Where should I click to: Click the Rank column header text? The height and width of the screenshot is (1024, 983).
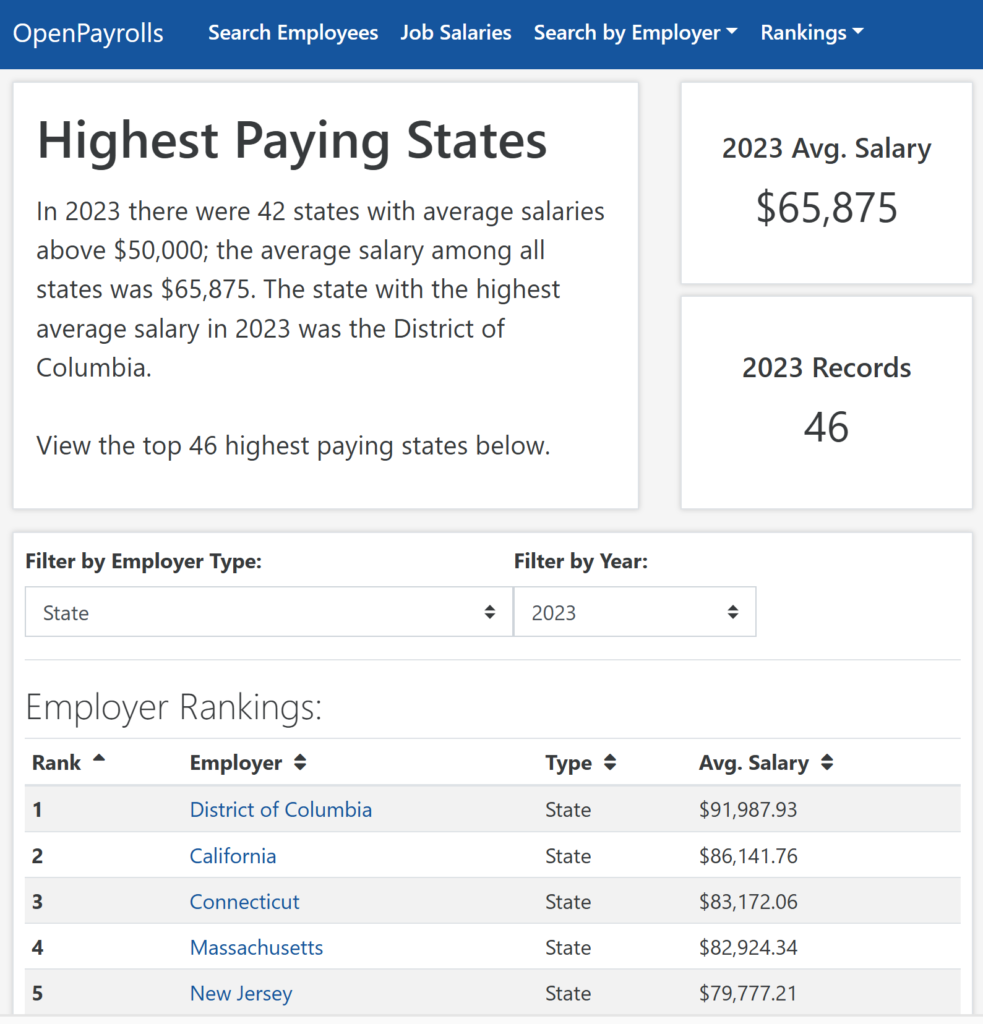[x=56, y=763]
